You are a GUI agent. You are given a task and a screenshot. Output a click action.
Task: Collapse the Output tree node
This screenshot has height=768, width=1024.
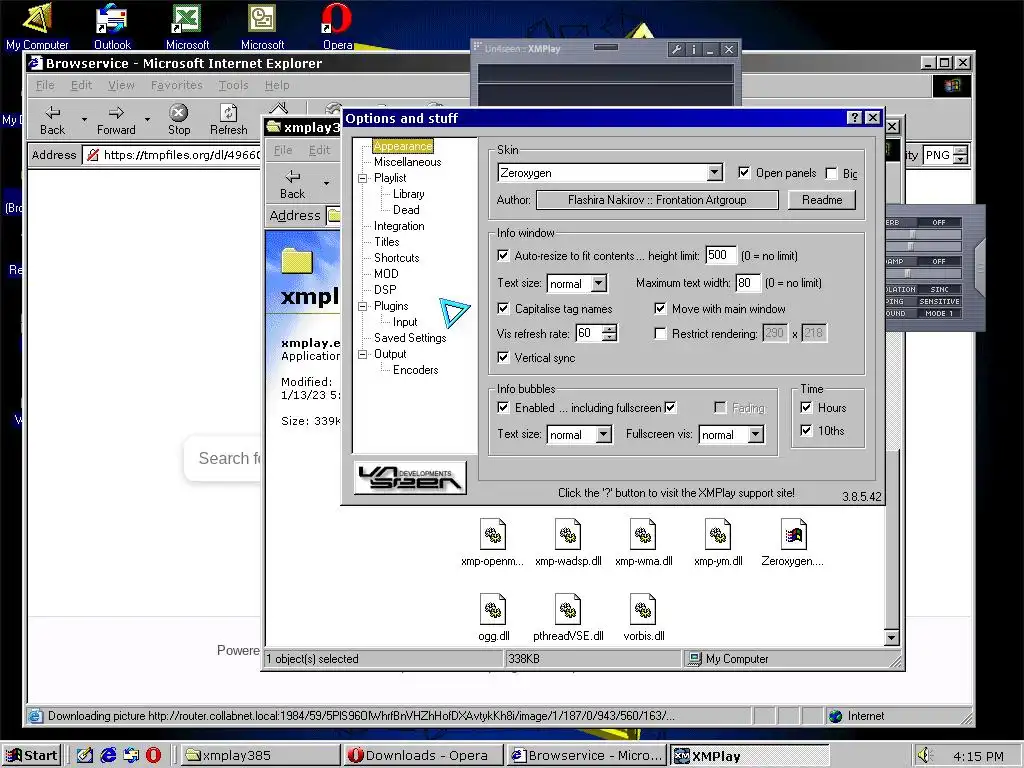[x=362, y=355]
